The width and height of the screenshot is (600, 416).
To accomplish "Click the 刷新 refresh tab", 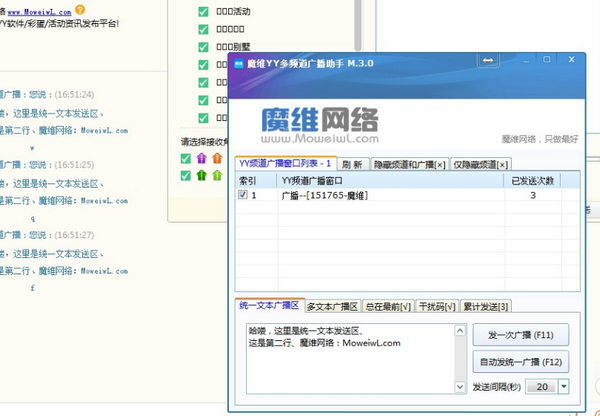I will tap(351, 164).
